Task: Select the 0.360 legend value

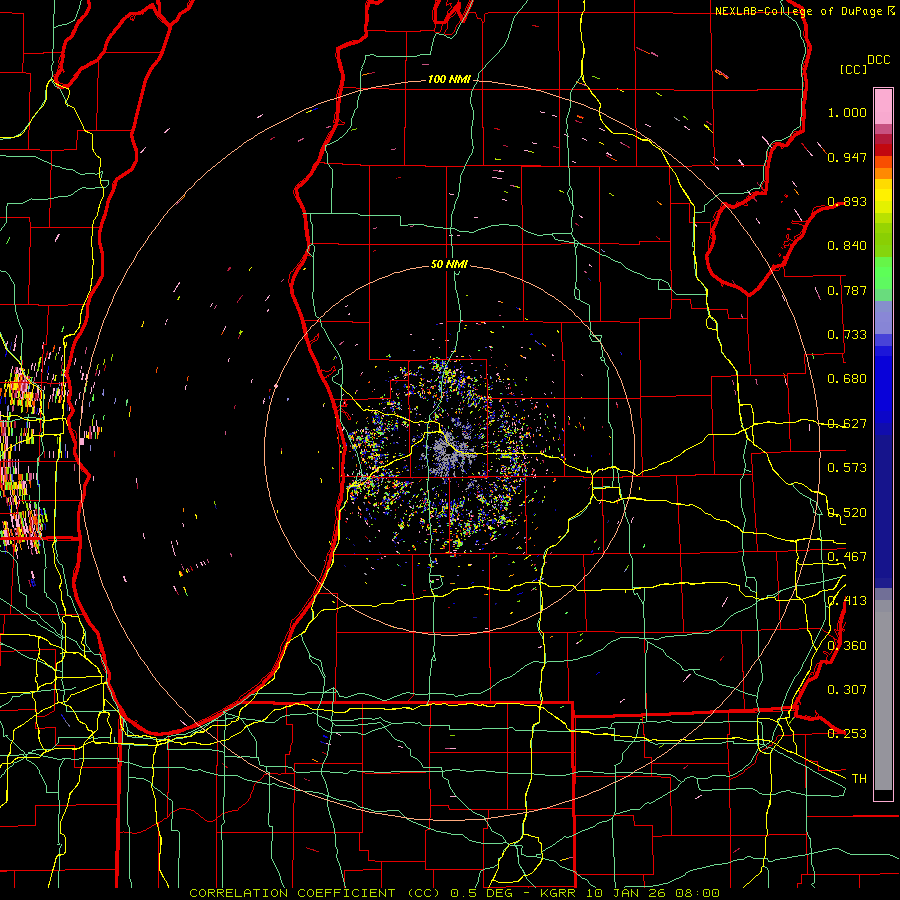Action: coord(847,646)
